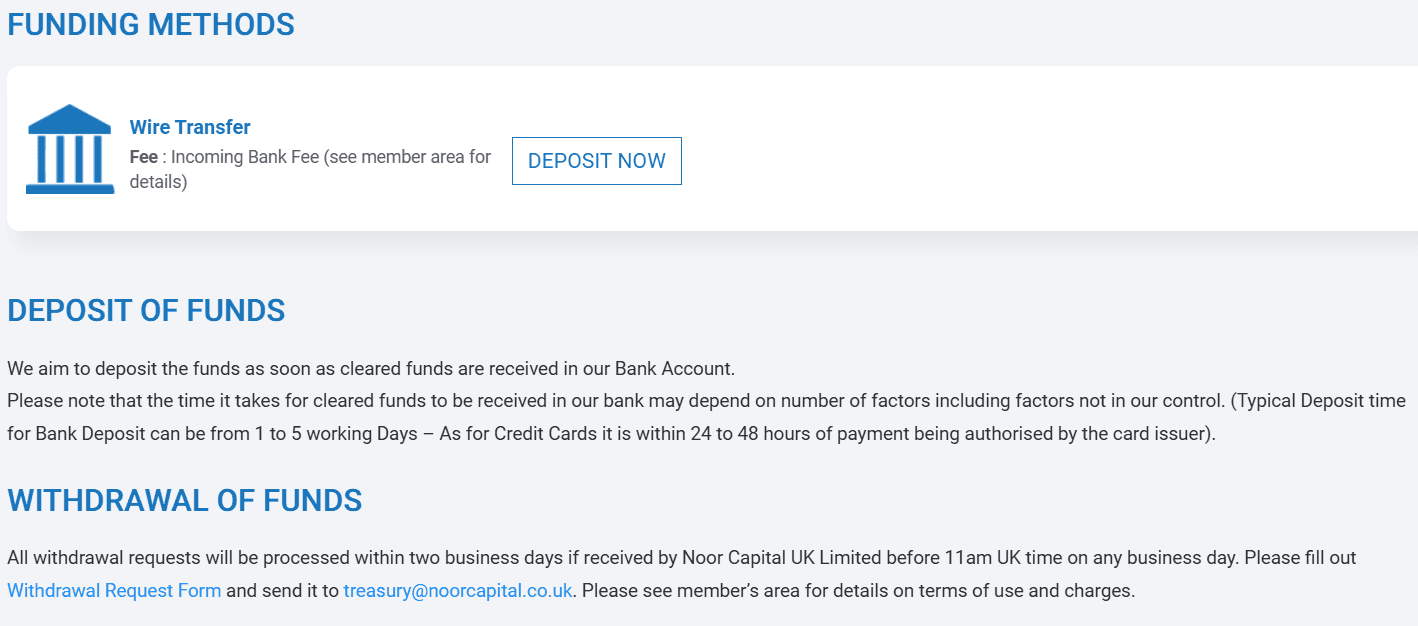Click the FUNDING METHODS section heading
The width and height of the screenshot is (1418, 626).
tap(150, 24)
